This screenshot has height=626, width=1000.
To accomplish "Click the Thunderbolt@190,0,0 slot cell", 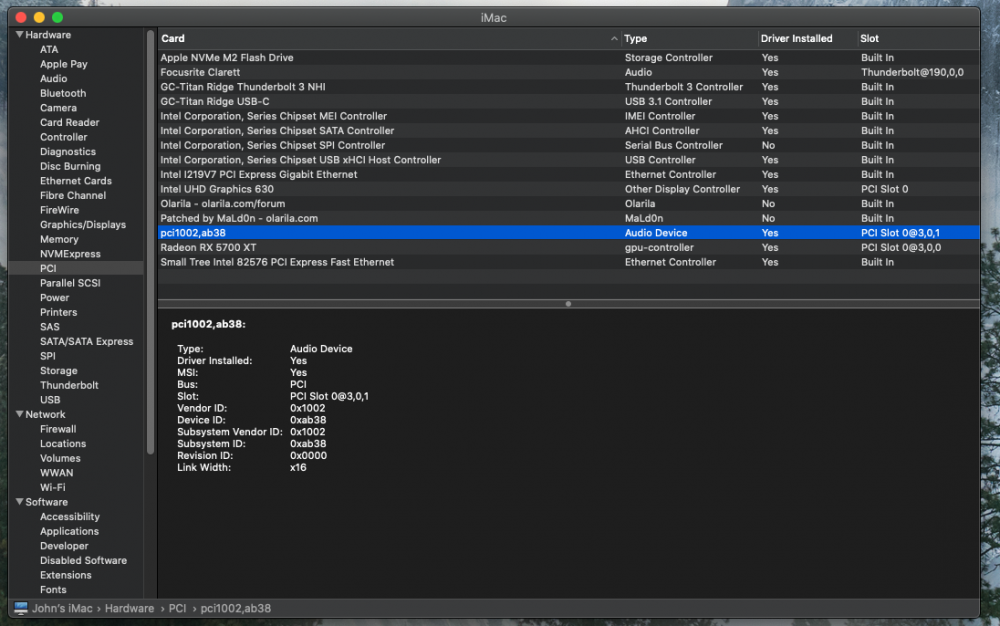I will point(912,72).
